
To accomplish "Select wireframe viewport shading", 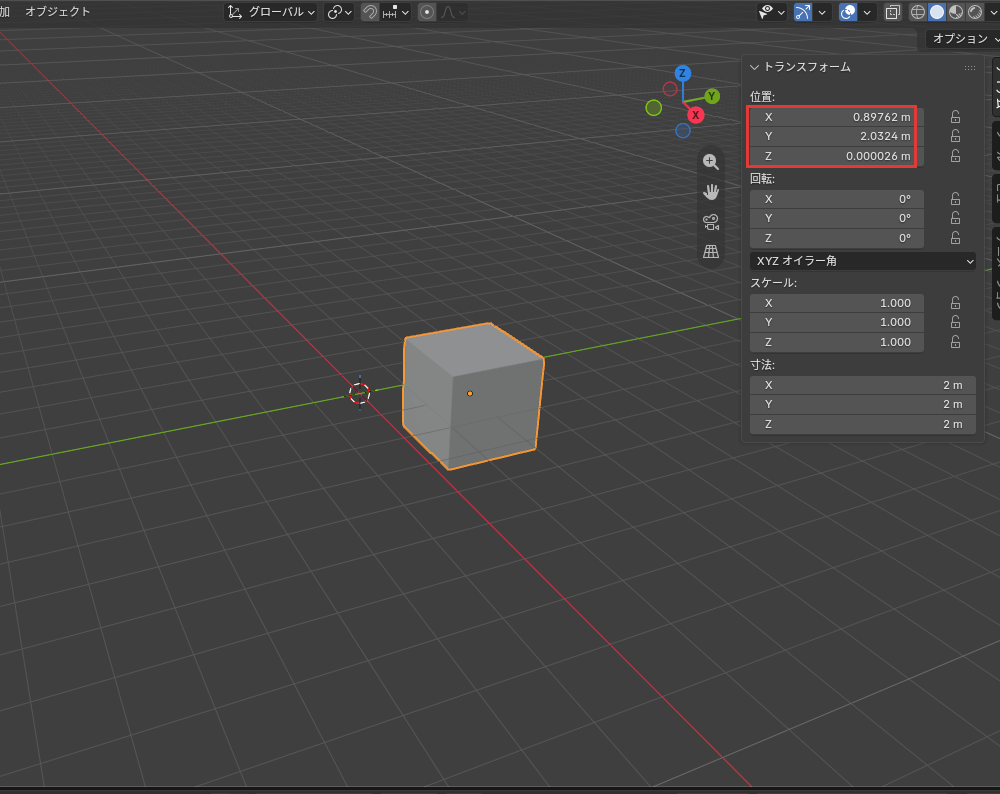I will point(917,12).
